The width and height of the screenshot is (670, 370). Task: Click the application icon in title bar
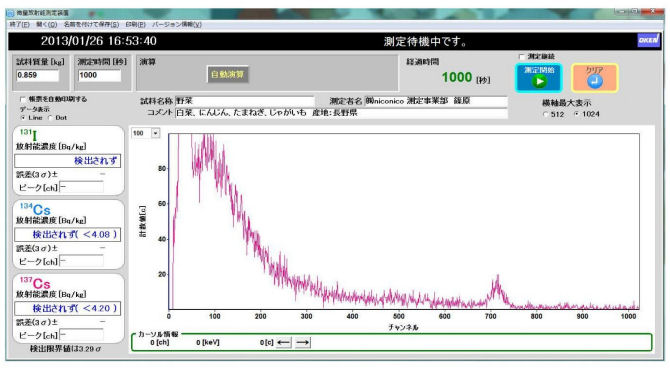(x=10, y=13)
